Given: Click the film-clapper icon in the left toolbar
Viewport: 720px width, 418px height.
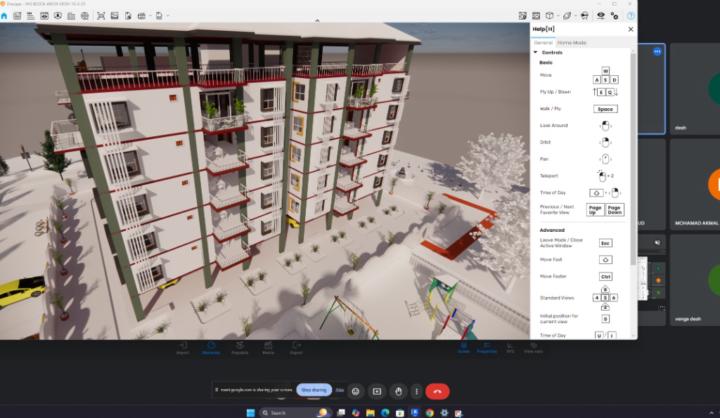Looking at the screenshot, I should tap(141, 16).
